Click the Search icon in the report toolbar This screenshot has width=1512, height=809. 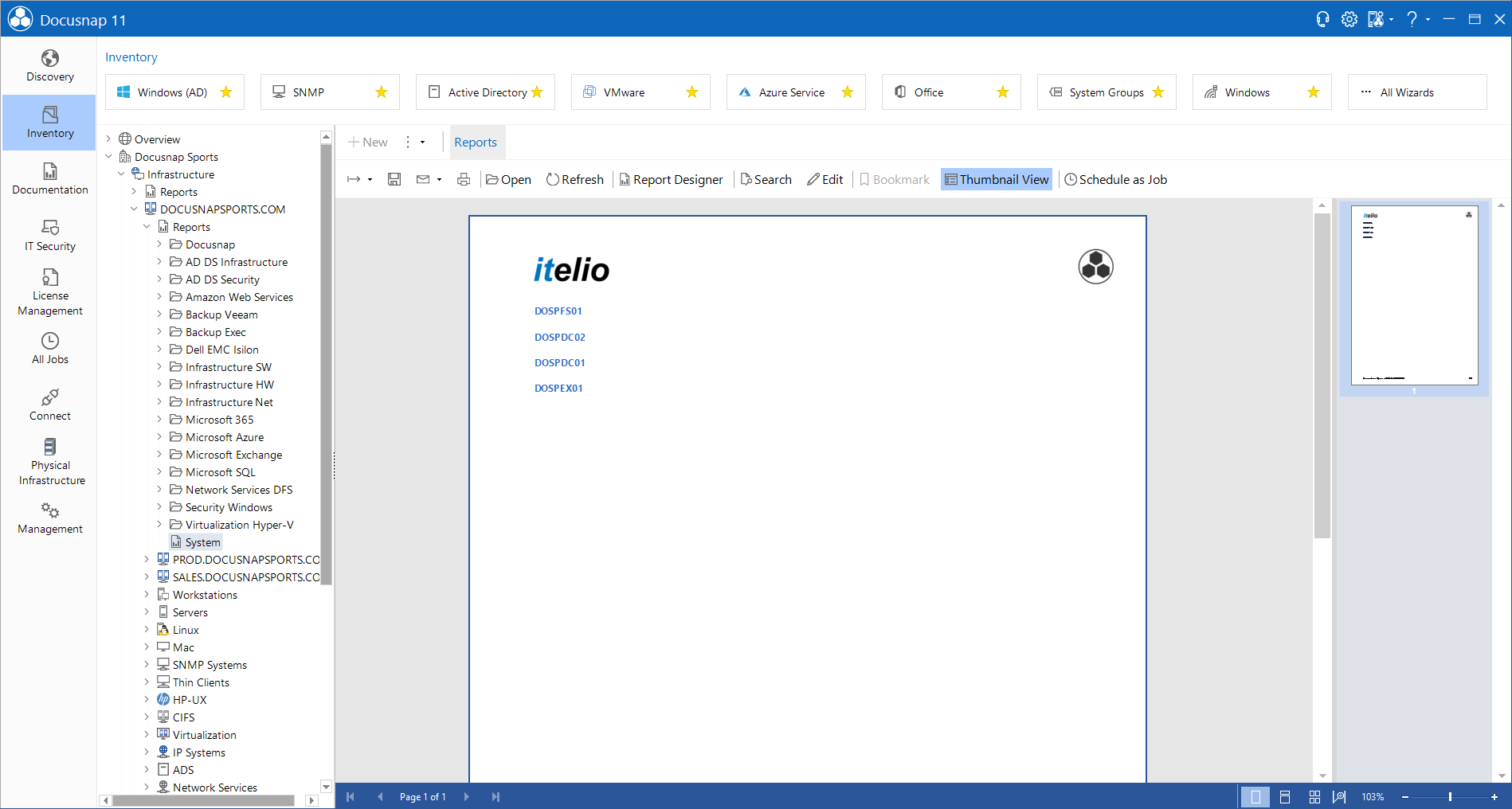[765, 179]
